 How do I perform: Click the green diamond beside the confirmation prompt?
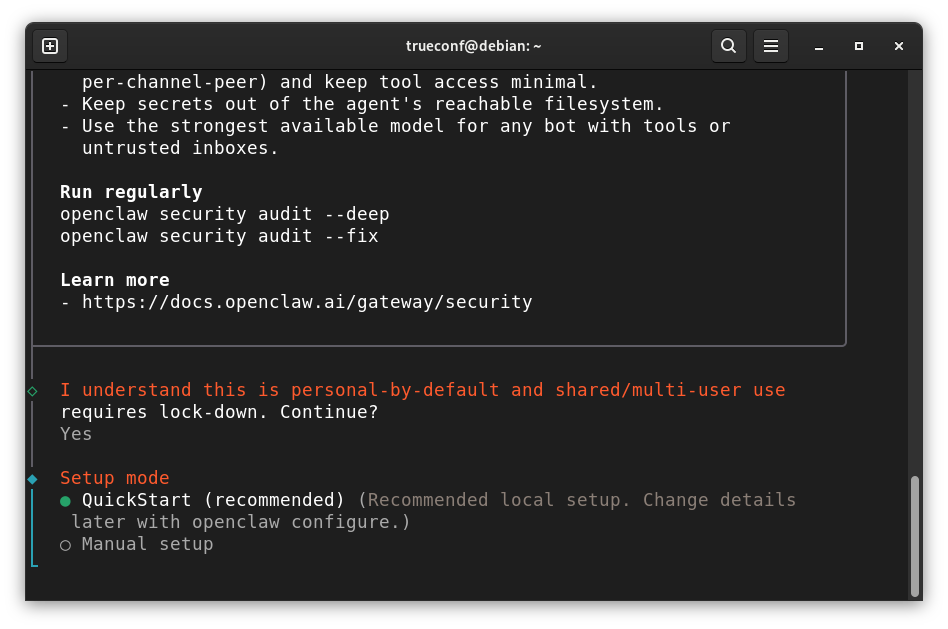(33, 391)
